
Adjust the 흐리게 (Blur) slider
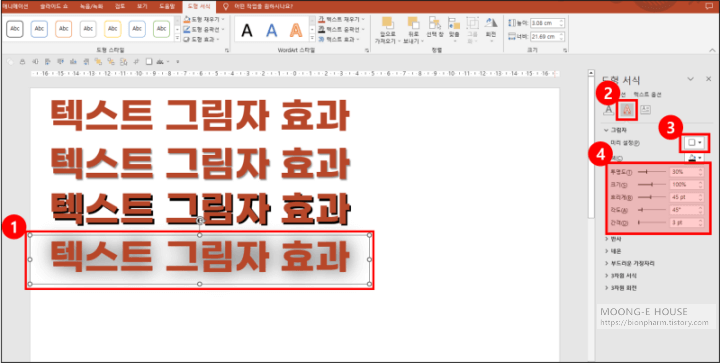click(x=652, y=197)
